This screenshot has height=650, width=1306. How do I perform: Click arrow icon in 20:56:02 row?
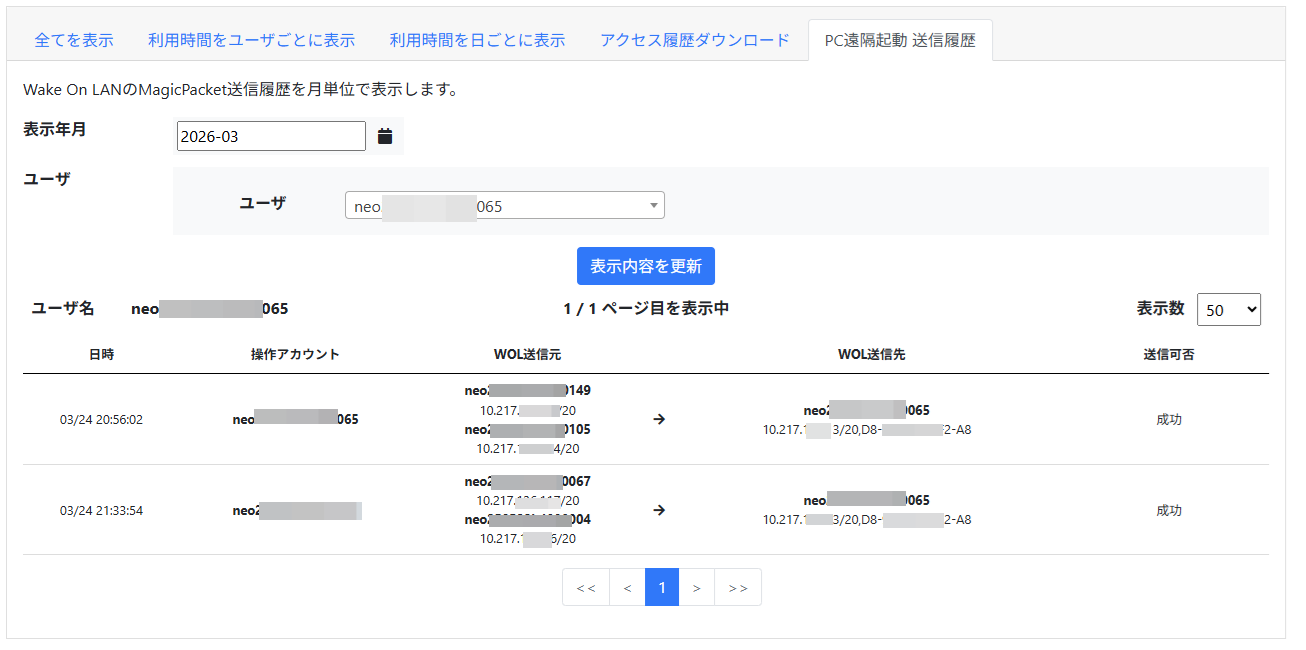pyautogui.click(x=659, y=419)
